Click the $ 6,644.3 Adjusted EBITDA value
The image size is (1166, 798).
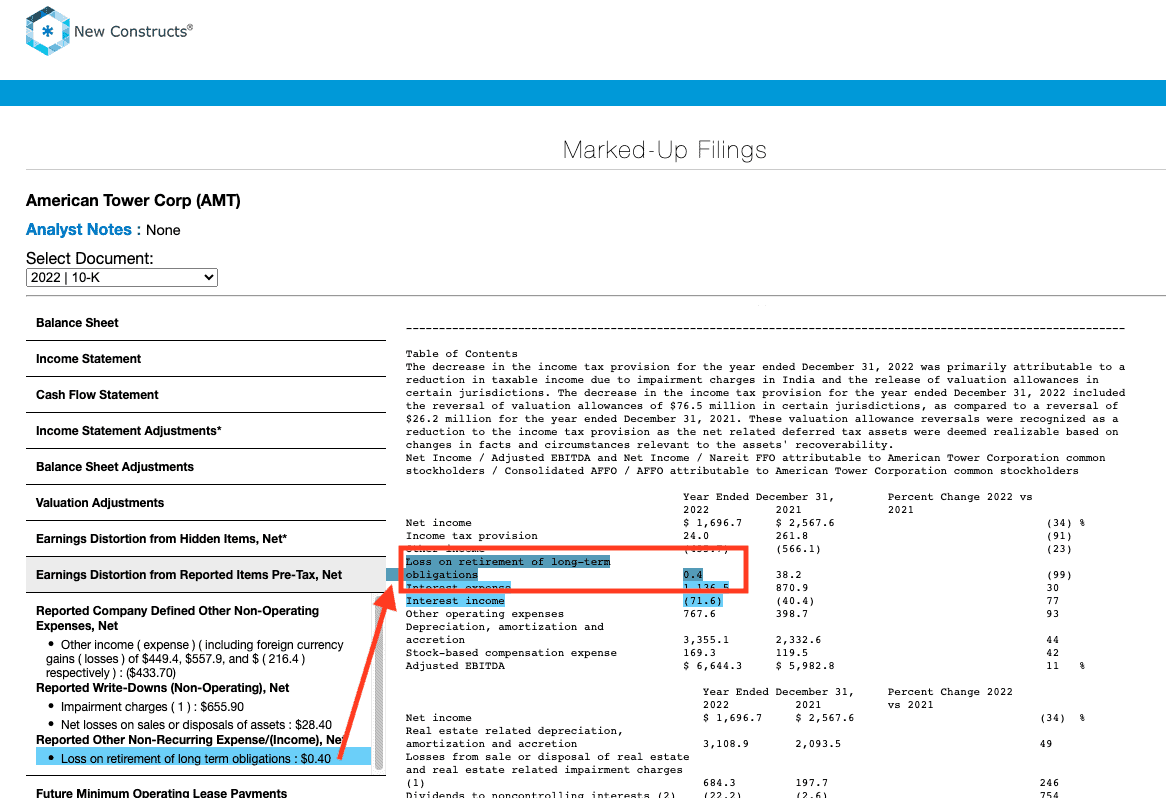712,666
